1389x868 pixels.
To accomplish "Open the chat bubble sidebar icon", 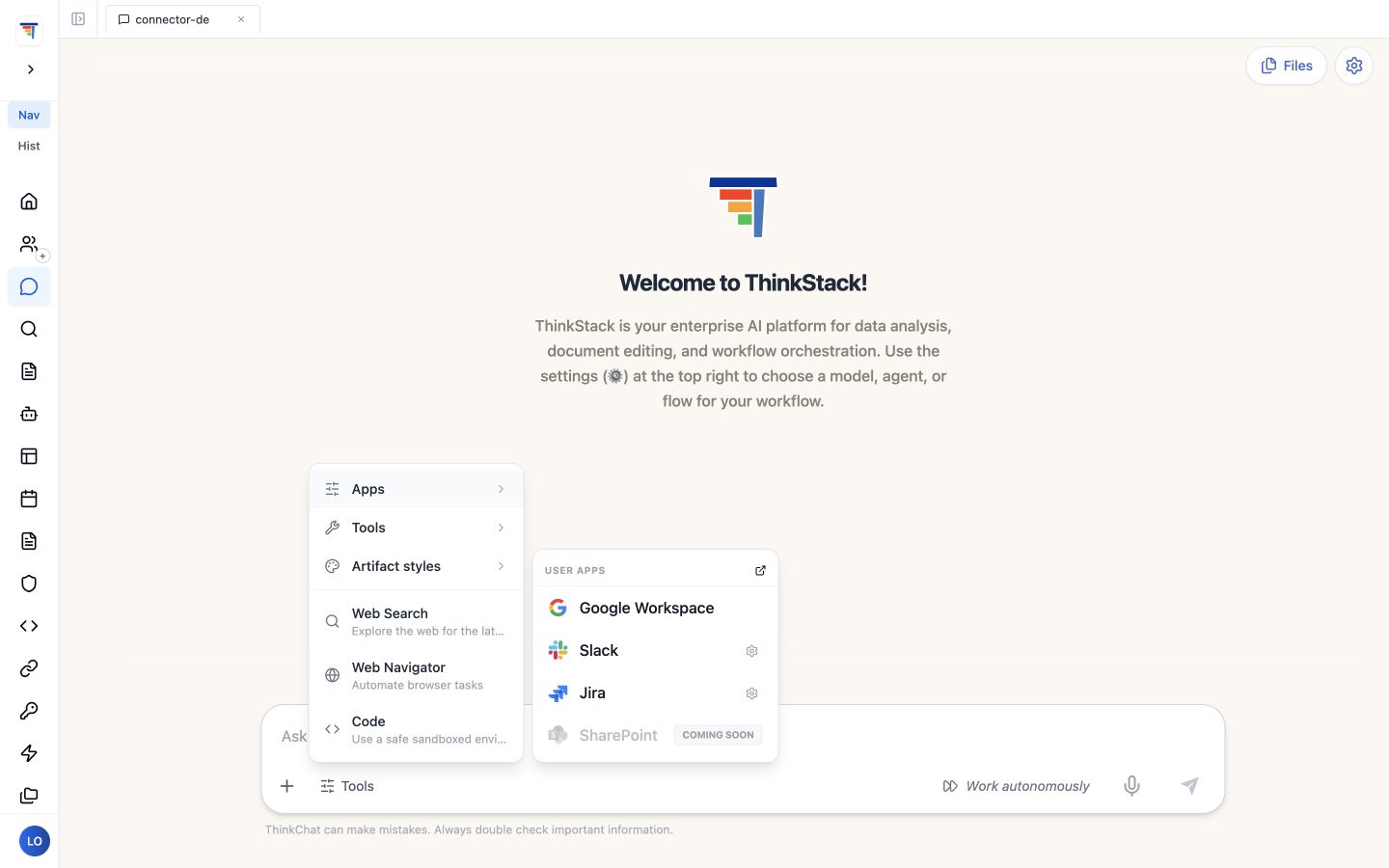I will pyautogui.click(x=29, y=286).
